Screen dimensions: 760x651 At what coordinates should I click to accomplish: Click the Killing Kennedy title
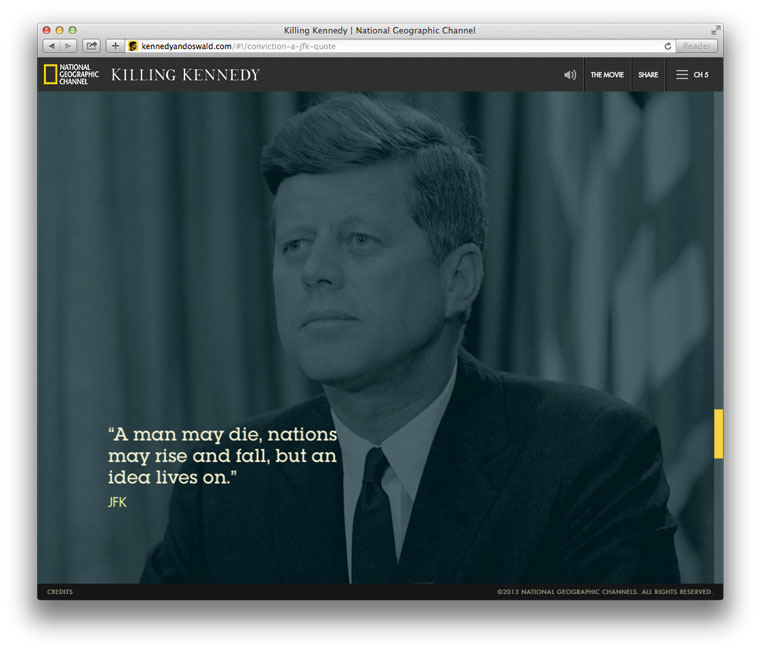(x=185, y=75)
